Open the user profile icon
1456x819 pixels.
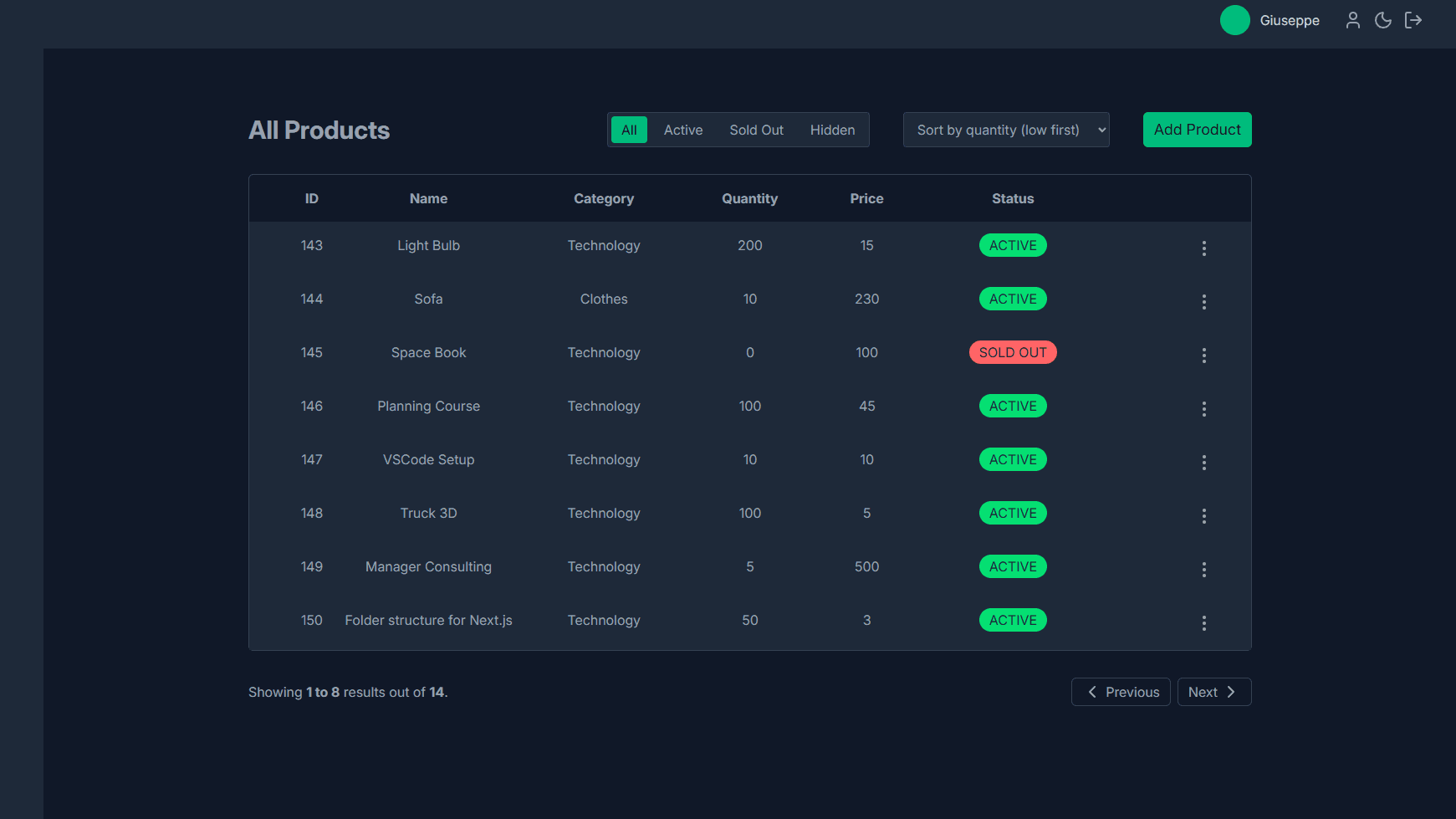[1352, 20]
